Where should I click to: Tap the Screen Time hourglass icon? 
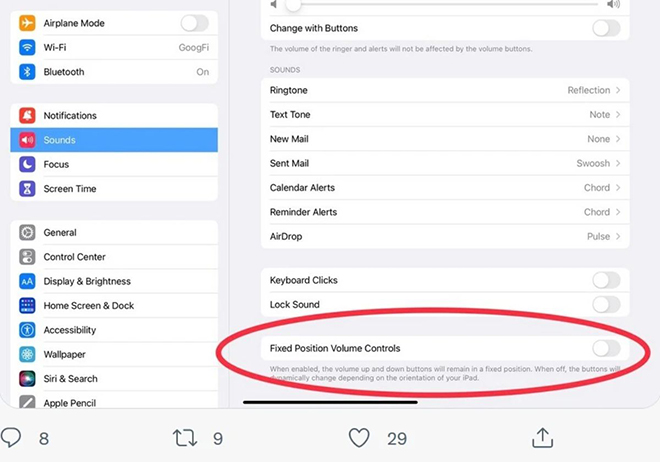pos(27,189)
